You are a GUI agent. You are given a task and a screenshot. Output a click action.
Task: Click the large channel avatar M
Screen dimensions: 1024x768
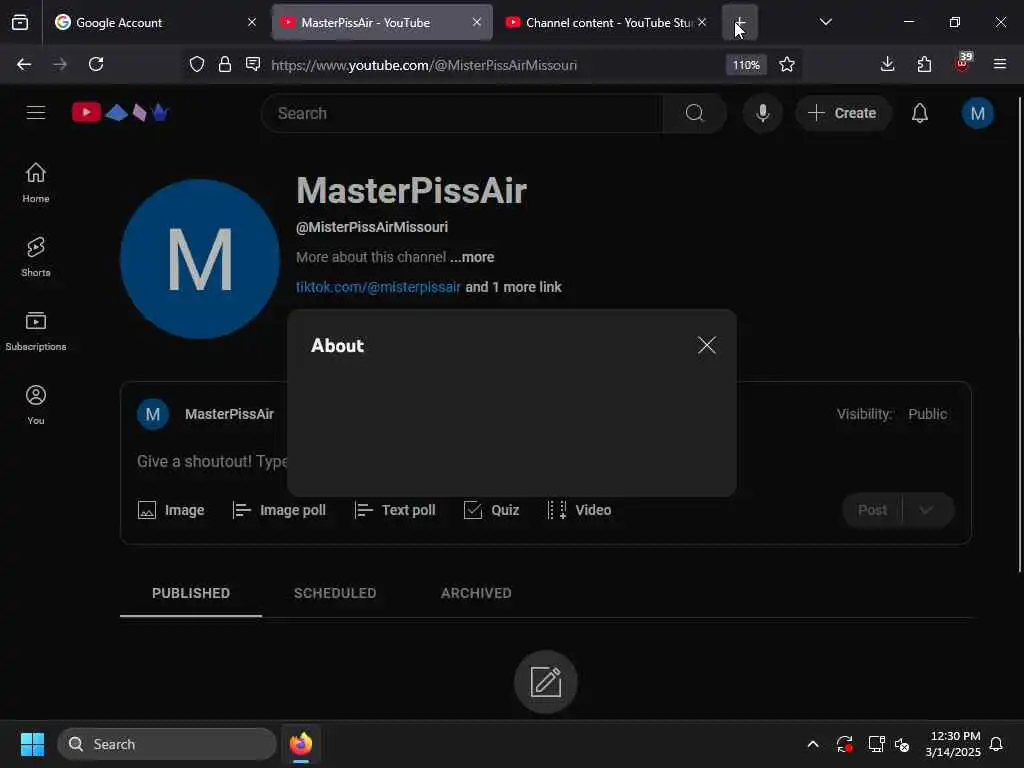[200, 259]
